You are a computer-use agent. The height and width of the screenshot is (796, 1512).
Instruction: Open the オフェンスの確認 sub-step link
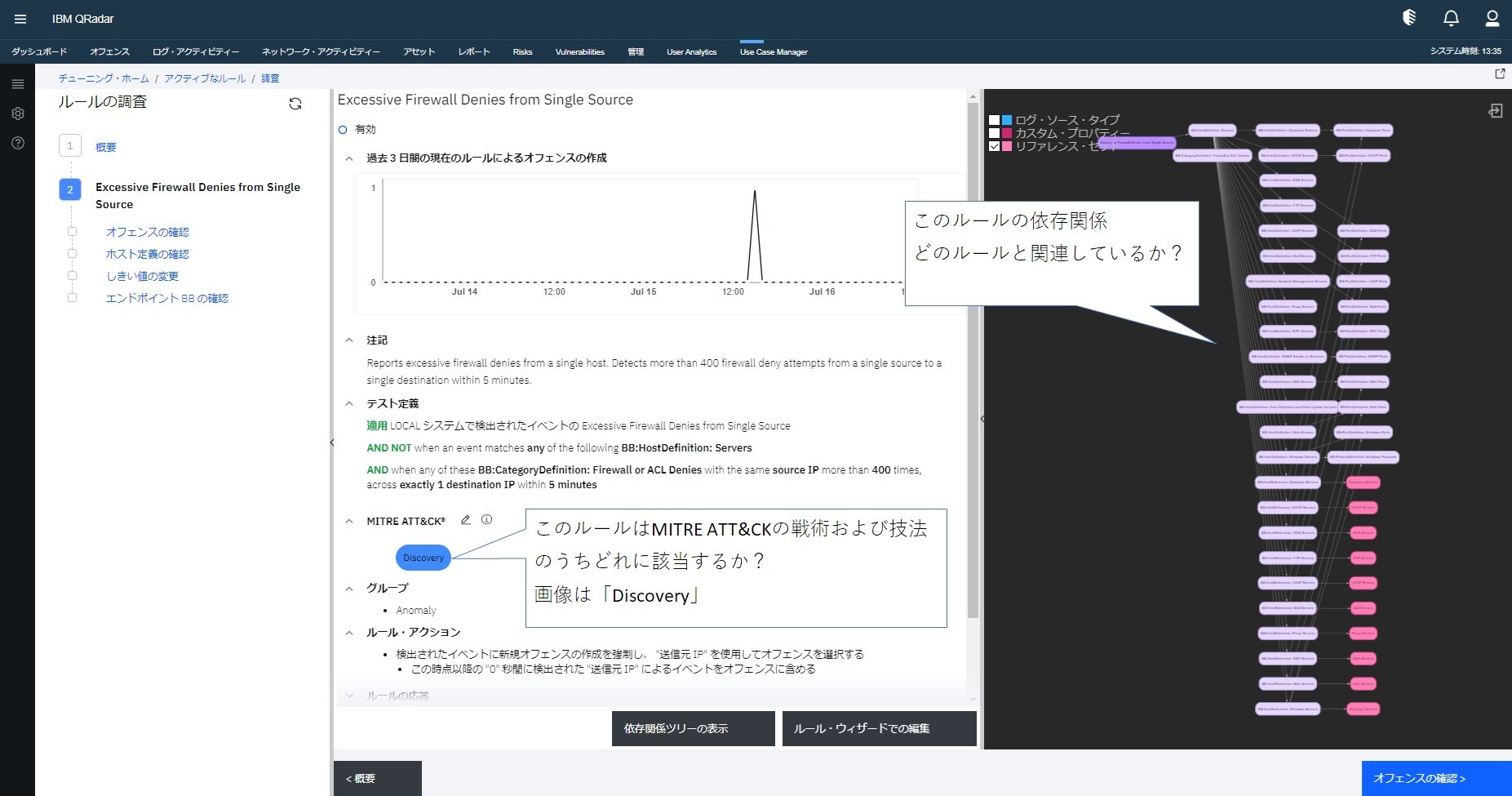(x=148, y=232)
